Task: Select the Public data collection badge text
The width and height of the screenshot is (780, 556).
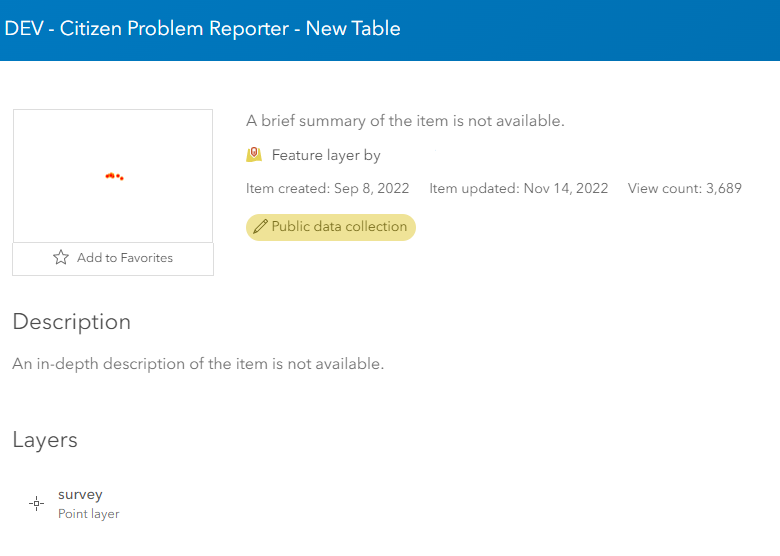Action: (x=339, y=227)
